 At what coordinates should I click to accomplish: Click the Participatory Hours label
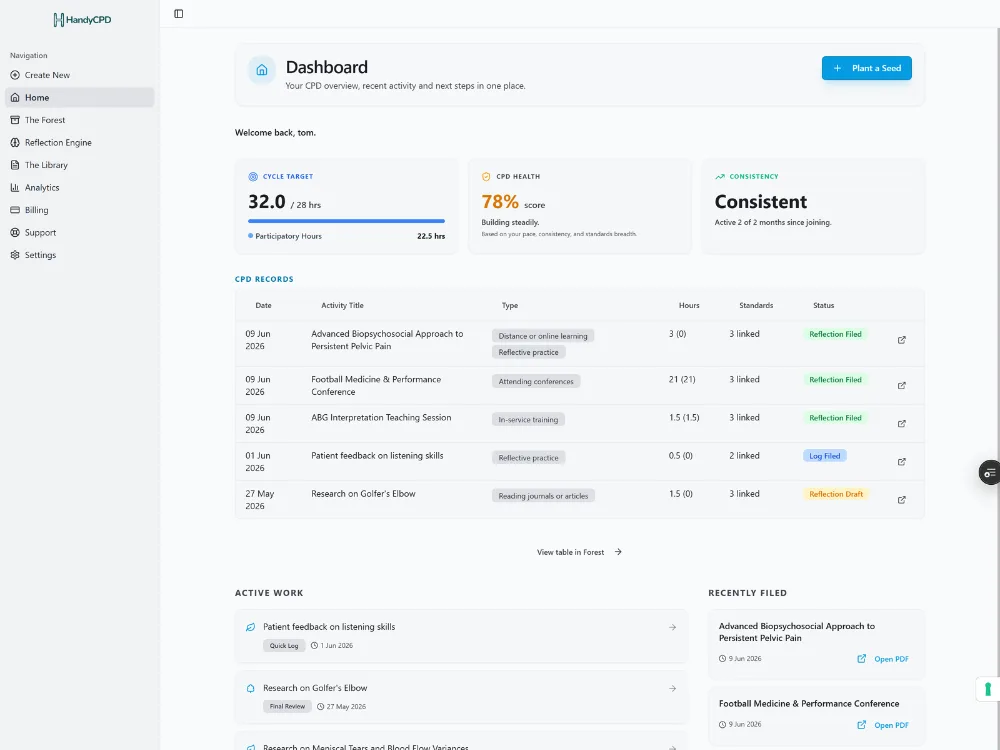click(288, 237)
